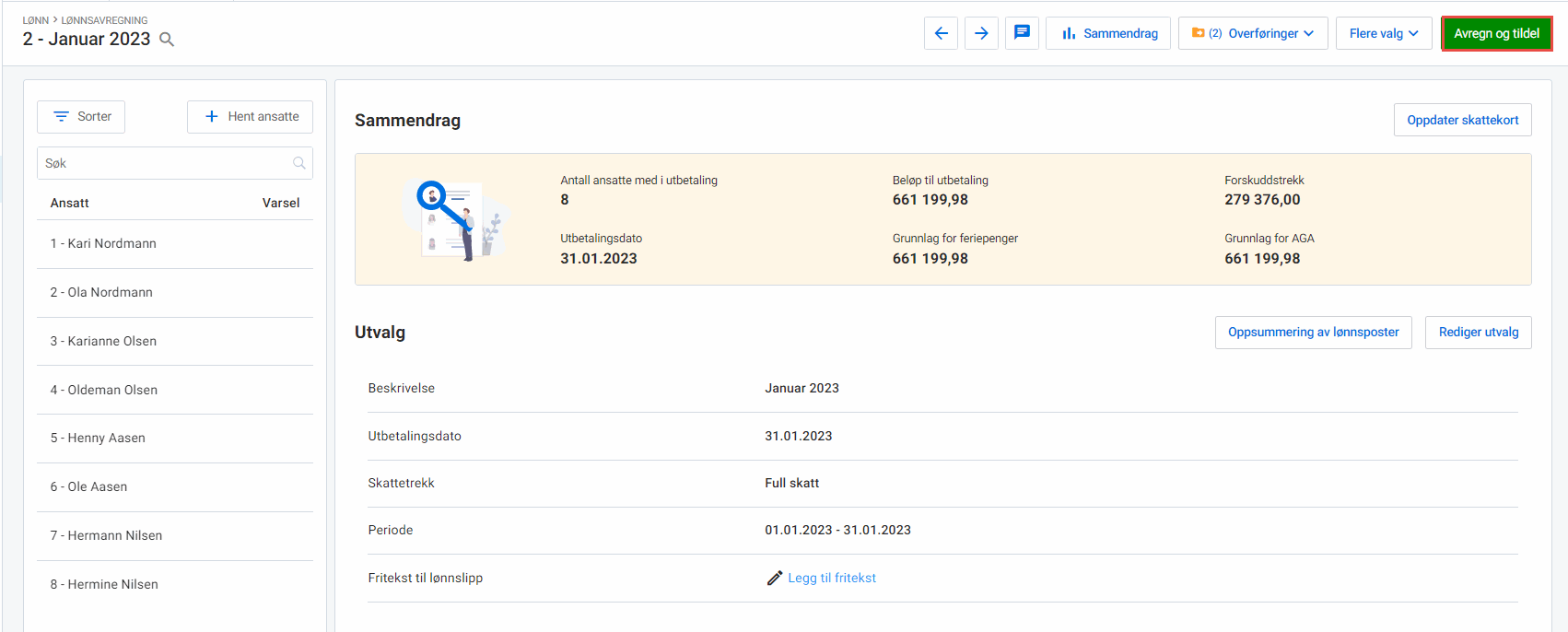
Task: Click the Sorter filter button
Action: 81,117
